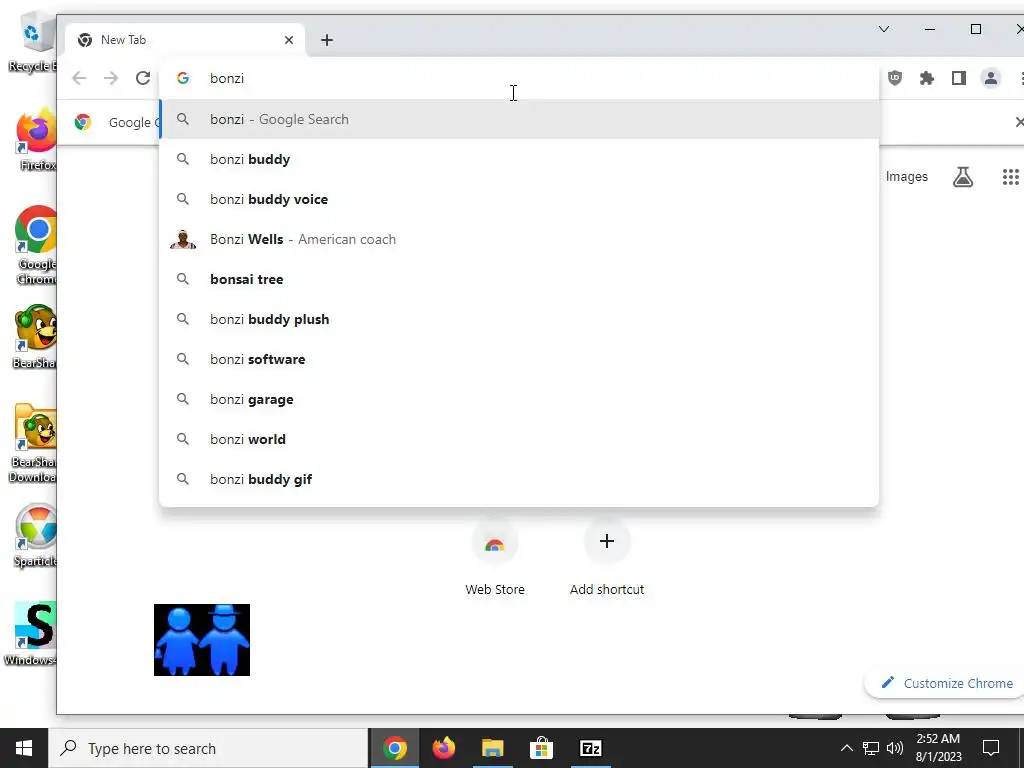The image size is (1024, 768).
Task: Click the taskbar search box
Action: coord(209,748)
